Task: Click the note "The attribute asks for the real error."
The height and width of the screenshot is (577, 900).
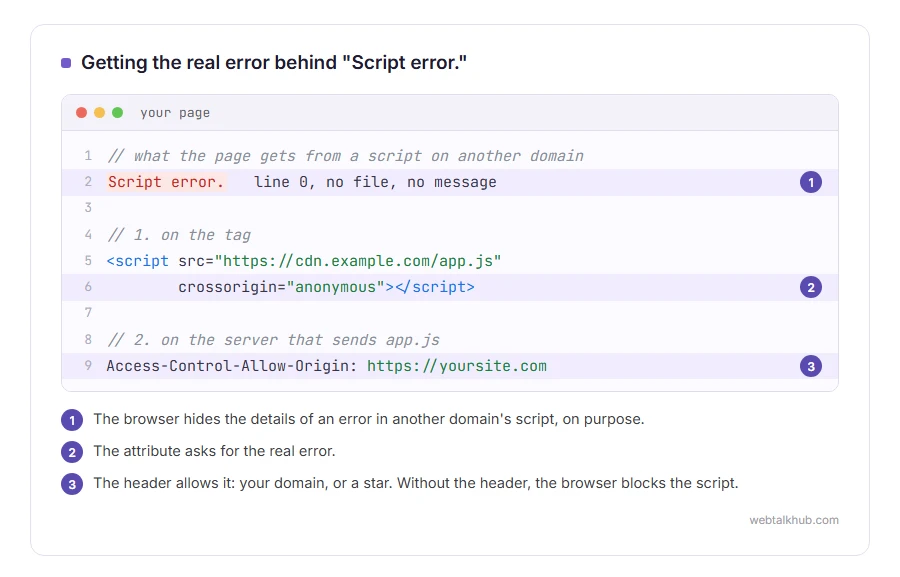Action: (214, 451)
